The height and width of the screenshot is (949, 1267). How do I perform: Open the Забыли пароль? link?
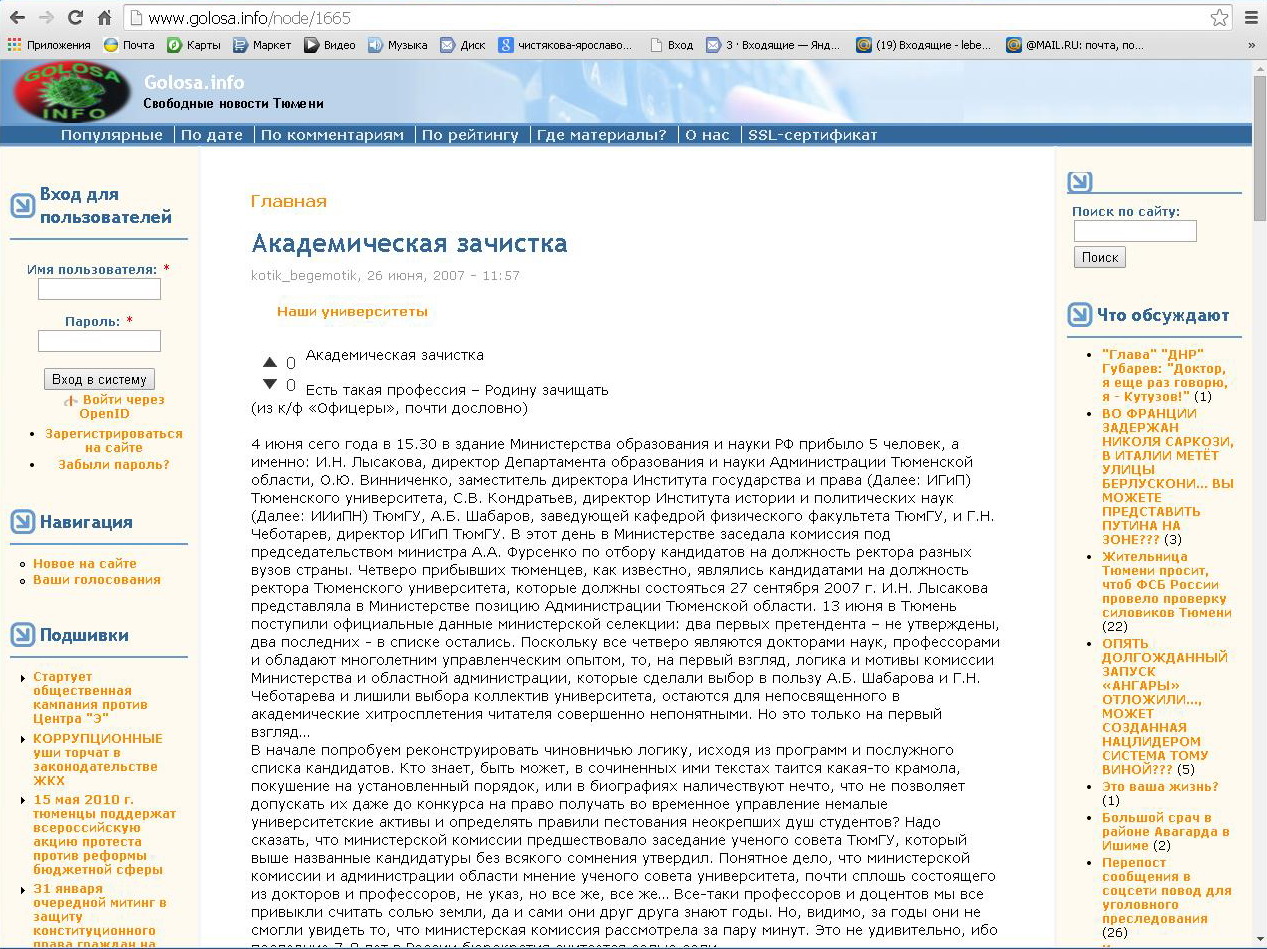tap(114, 464)
